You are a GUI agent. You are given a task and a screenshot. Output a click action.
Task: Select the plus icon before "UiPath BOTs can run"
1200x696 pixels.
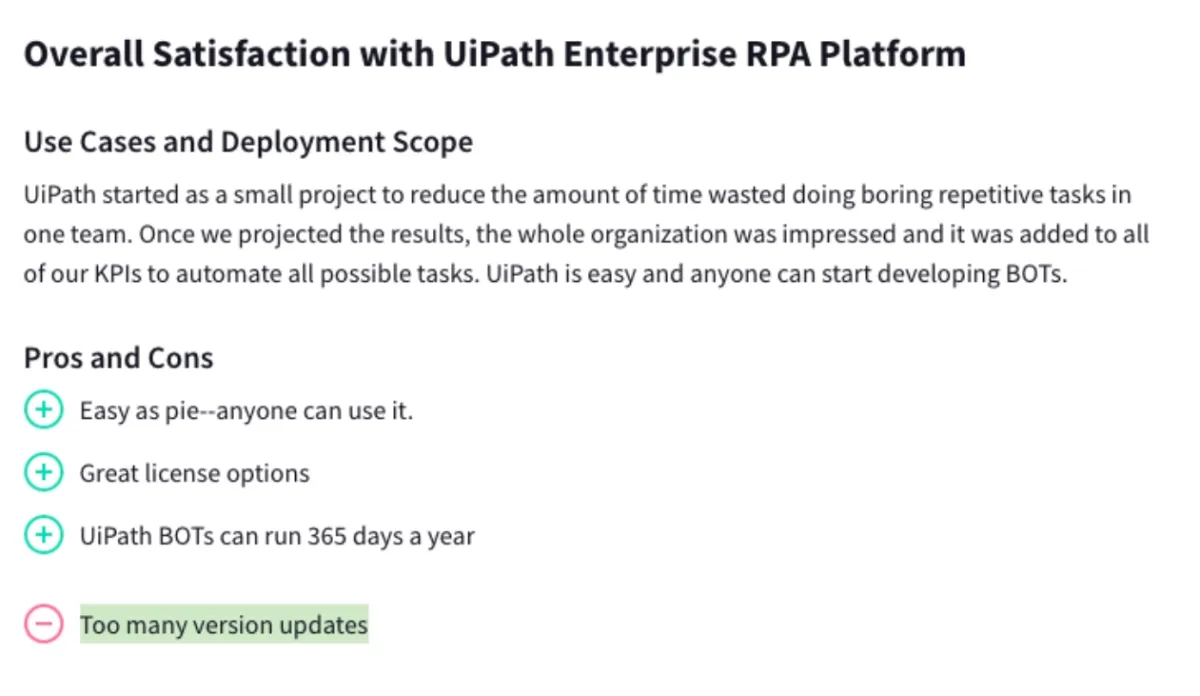click(43, 535)
